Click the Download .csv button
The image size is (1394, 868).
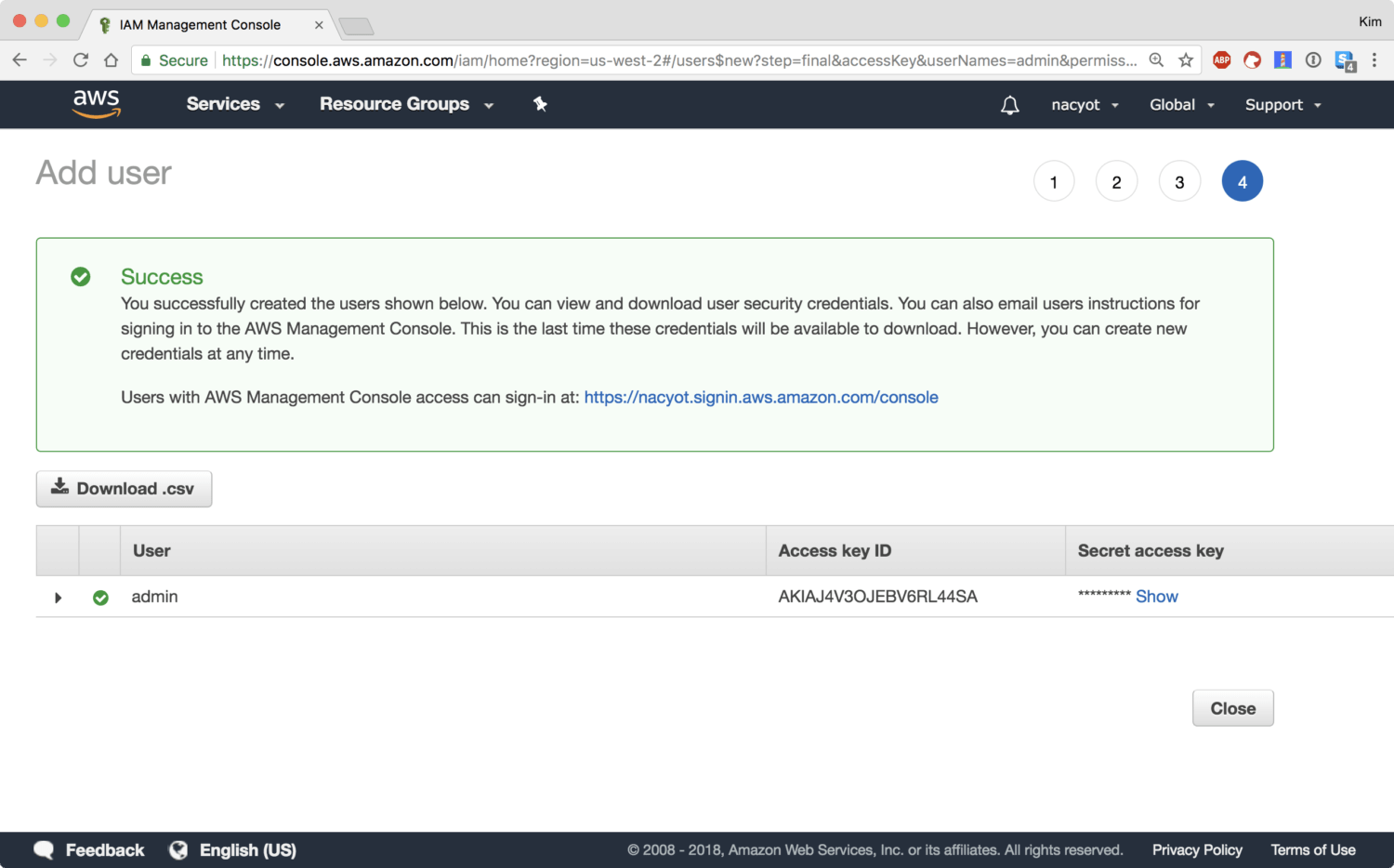(124, 489)
